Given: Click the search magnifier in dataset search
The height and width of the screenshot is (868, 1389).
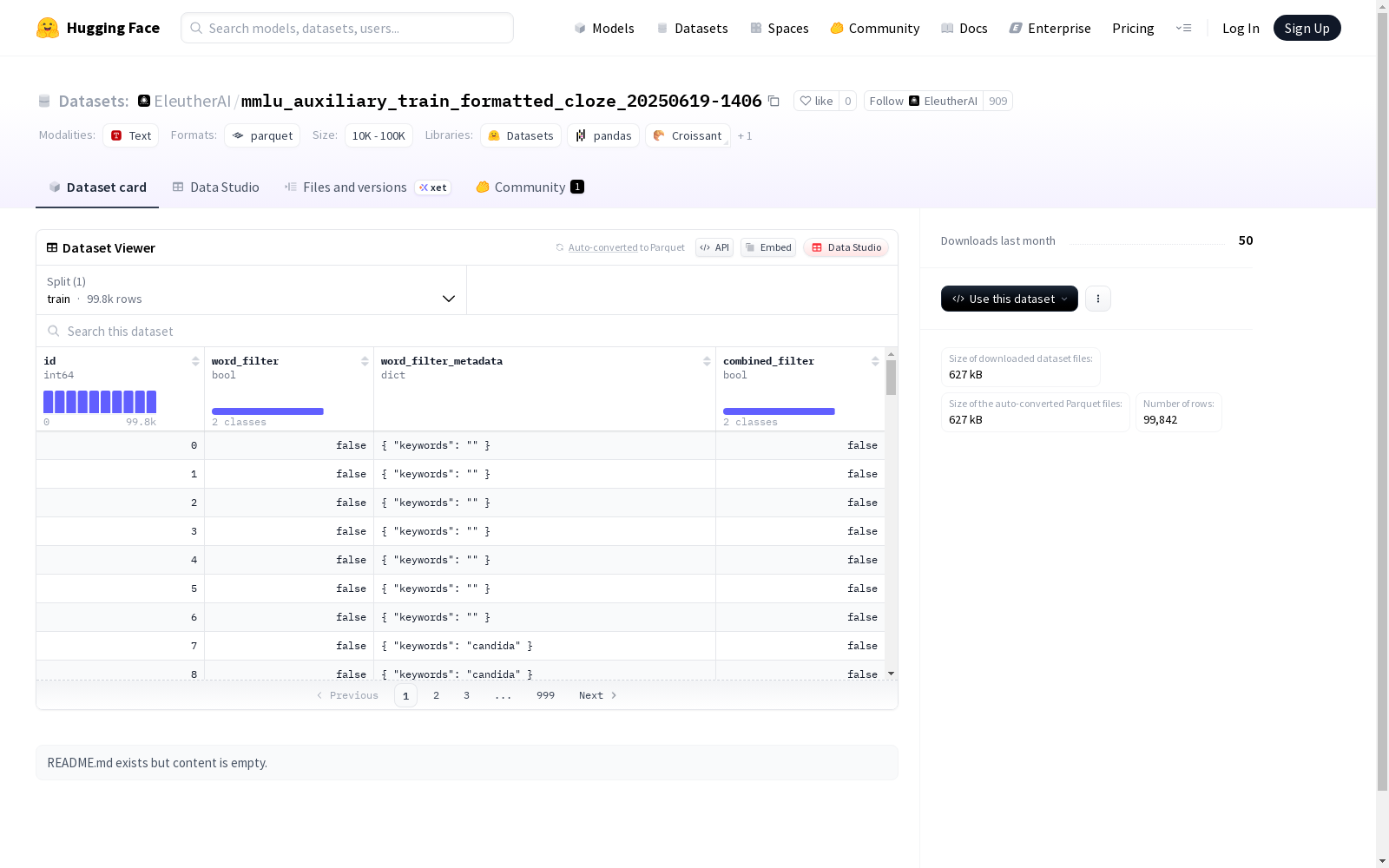Looking at the screenshot, I should [x=54, y=331].
